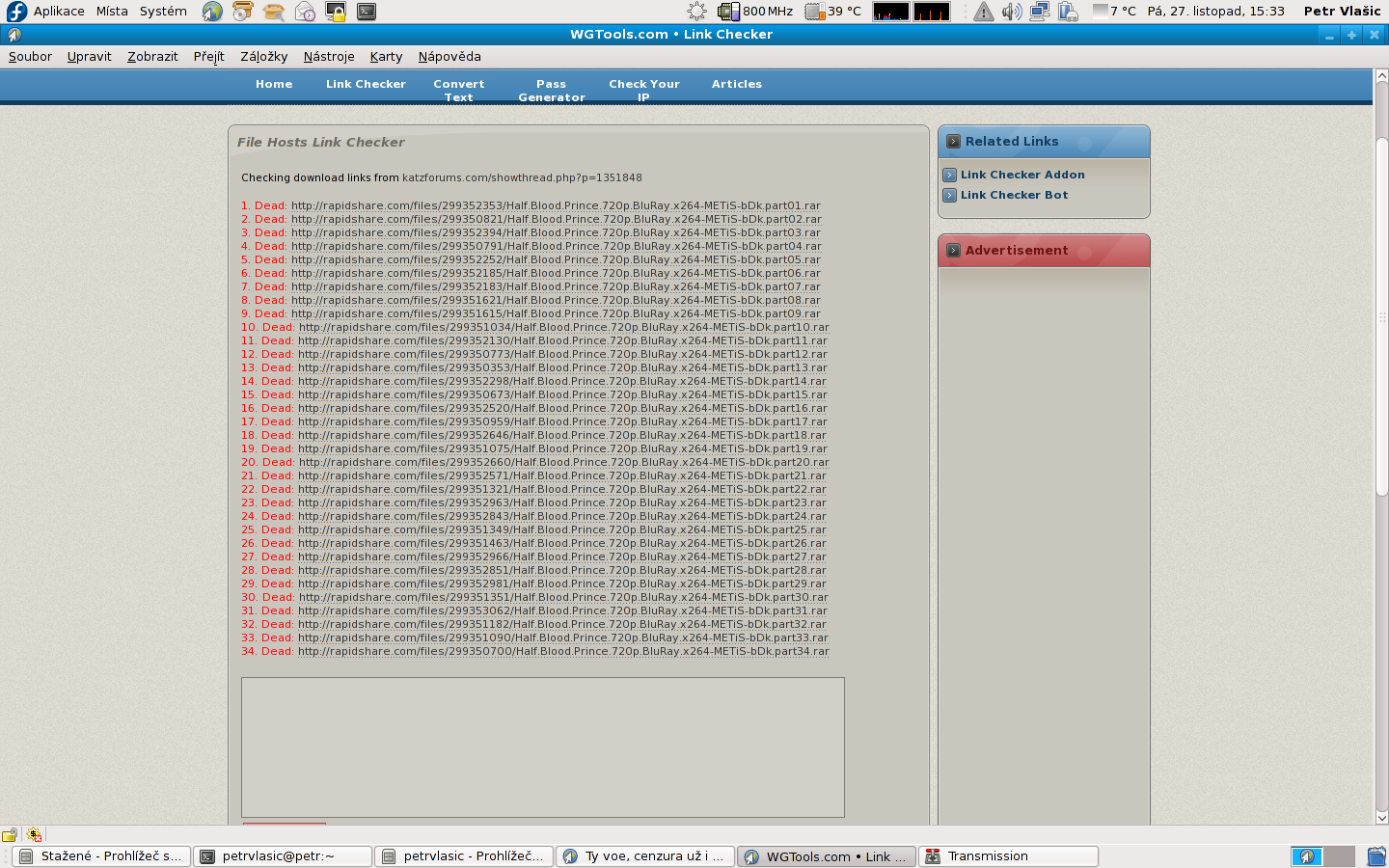Click the Related Links header arrow icon
Viewport: 1389px width, 868px height.
pyautogui.click(x=953, y=141)
